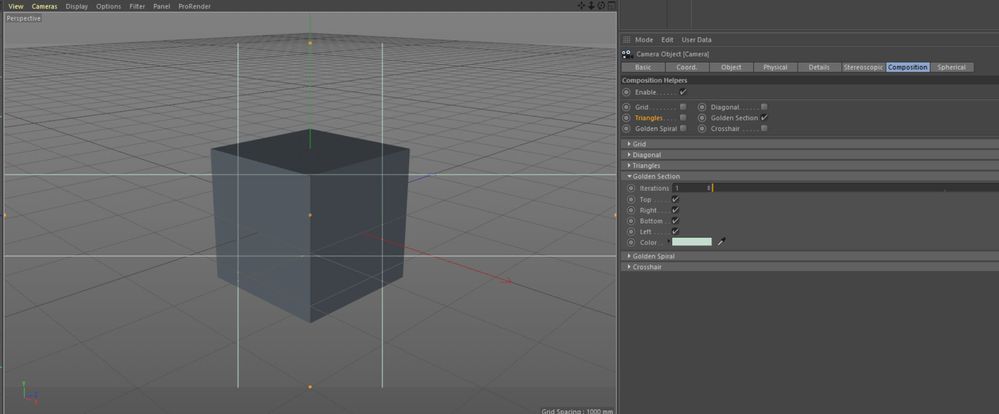Enable the Crosshair helper checkbox
The image size is (999, 414).
click(x=764, y=128)
